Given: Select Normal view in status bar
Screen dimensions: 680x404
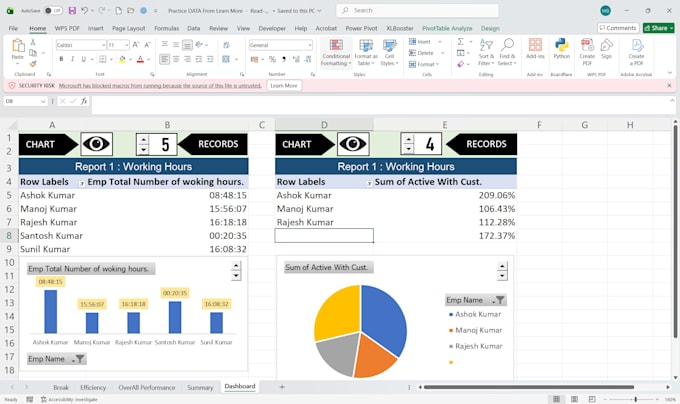Looking at the screenshot, I should click(556, 399).
